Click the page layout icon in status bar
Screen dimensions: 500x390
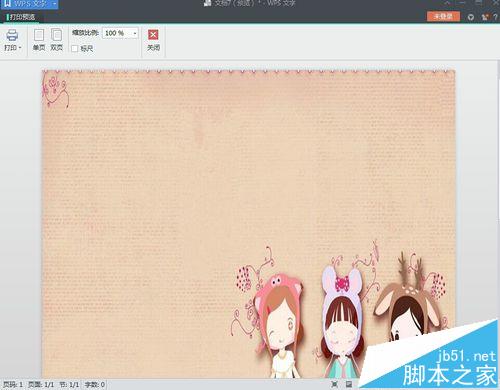(349, 384)
